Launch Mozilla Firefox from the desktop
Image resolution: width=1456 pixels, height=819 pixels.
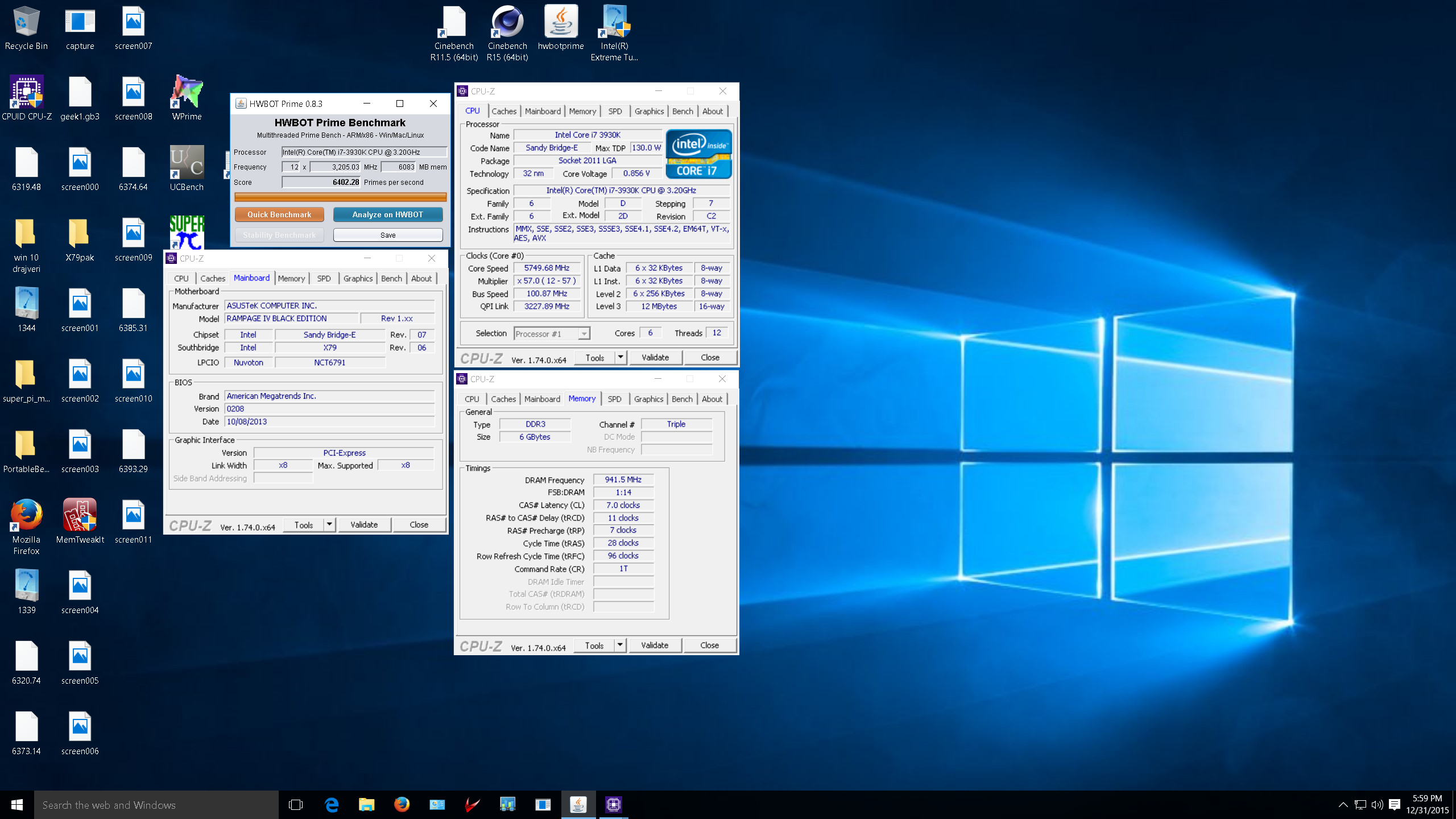point(26,527)
